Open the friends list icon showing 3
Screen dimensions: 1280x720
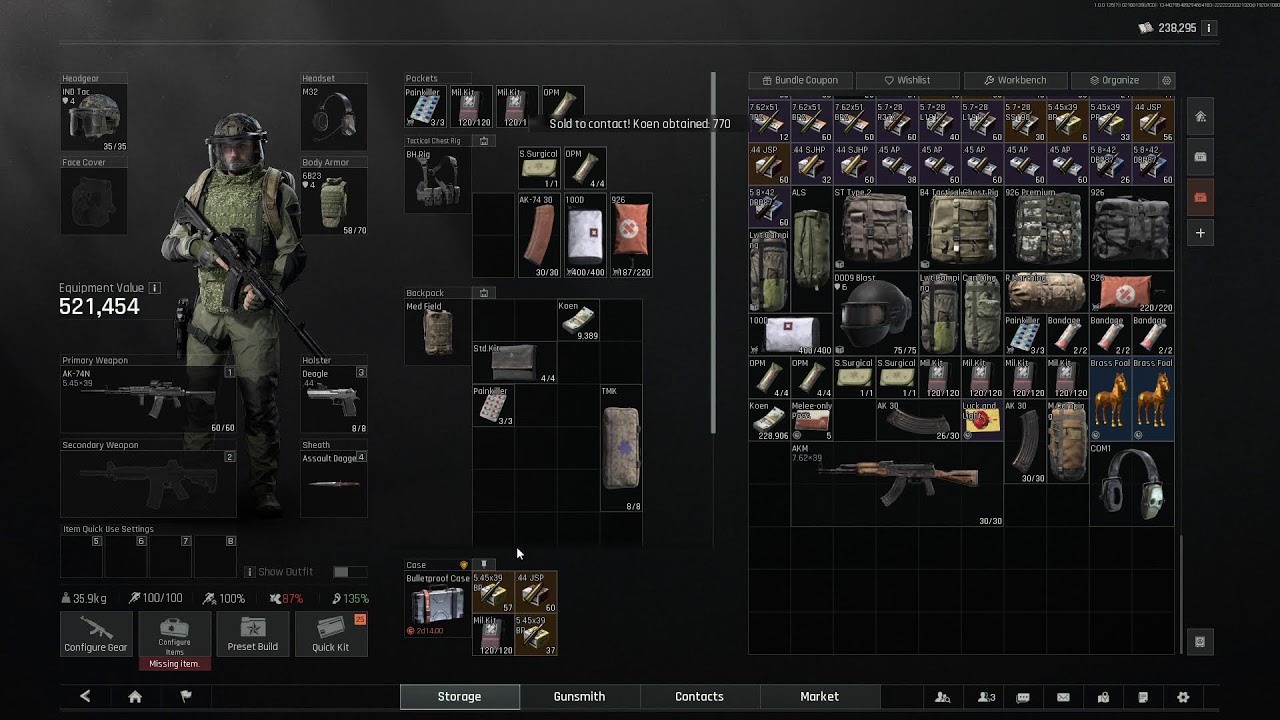coord(986,697)
